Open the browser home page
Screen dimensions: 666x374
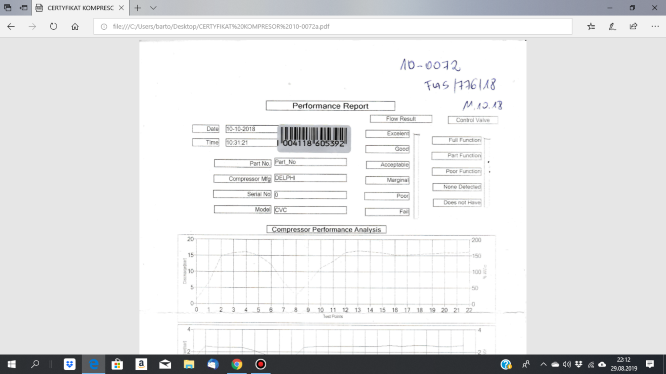point(75,26)
